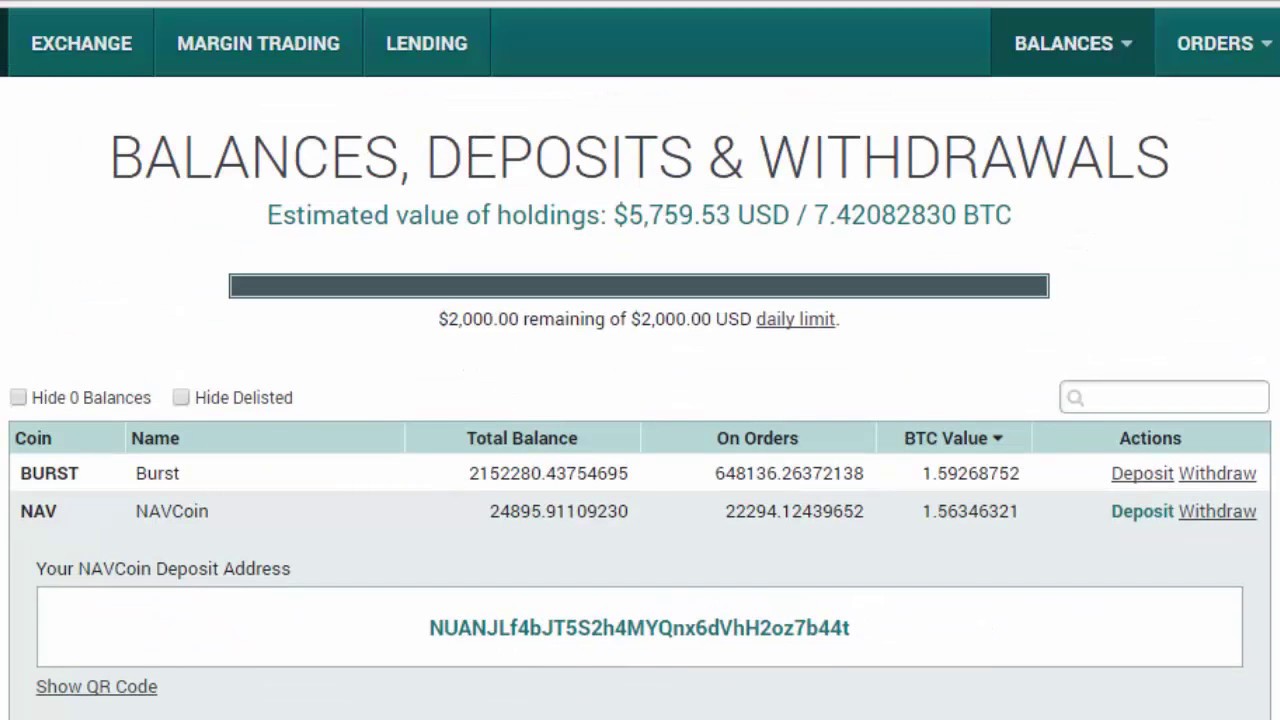
Task: Click the Actions column header
Action: click(x=1150, y=438)
